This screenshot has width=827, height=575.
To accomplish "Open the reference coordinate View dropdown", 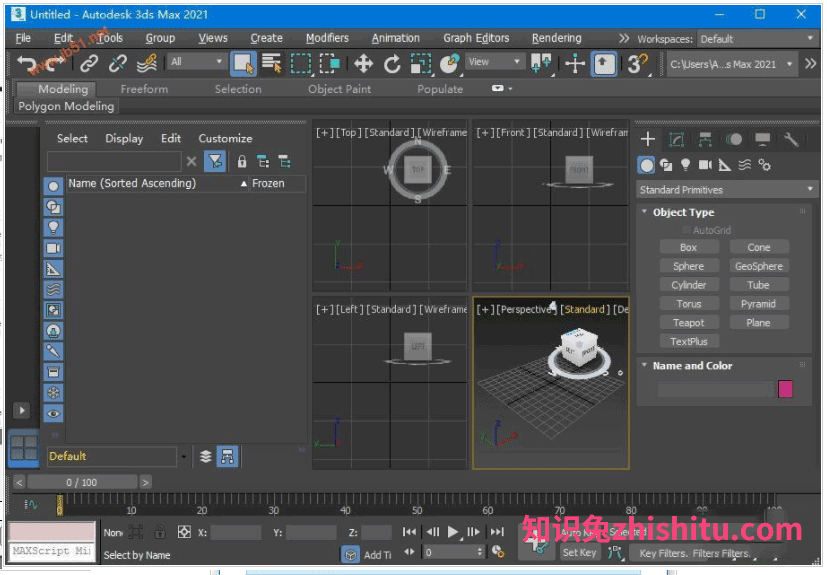I will [495, 62].
